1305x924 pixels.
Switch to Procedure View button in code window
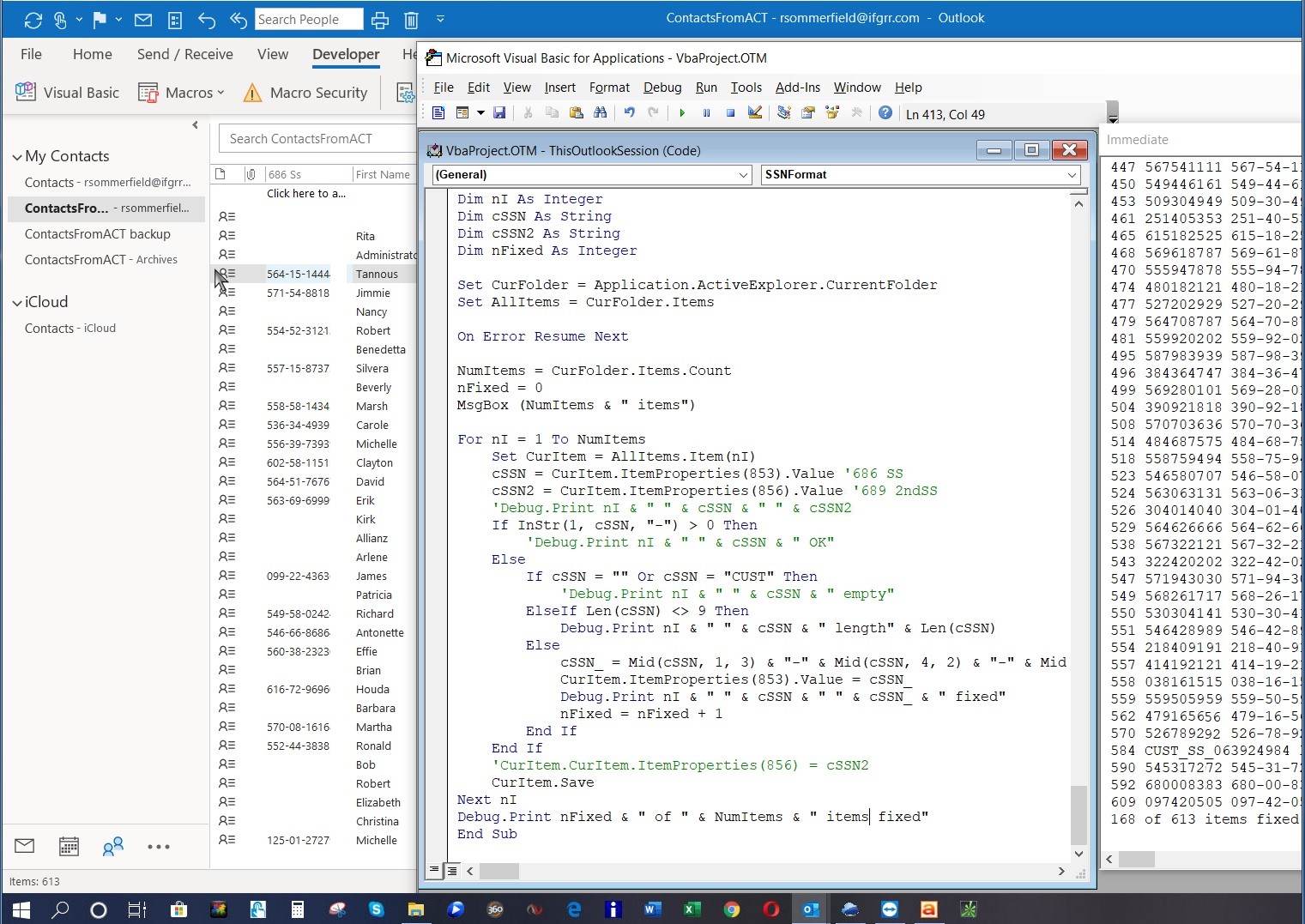pos(435,871)
